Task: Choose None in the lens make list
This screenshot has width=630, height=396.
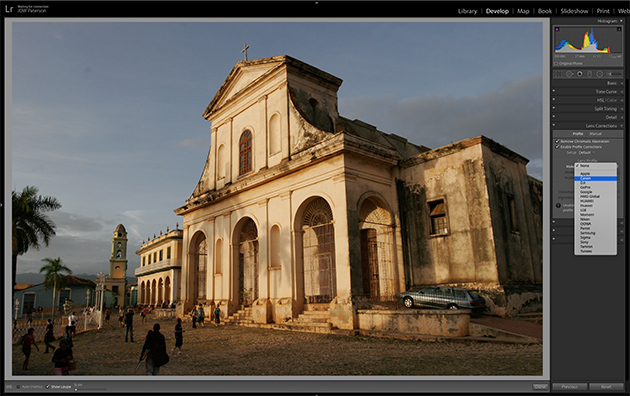Action: [x=595, y=165]
